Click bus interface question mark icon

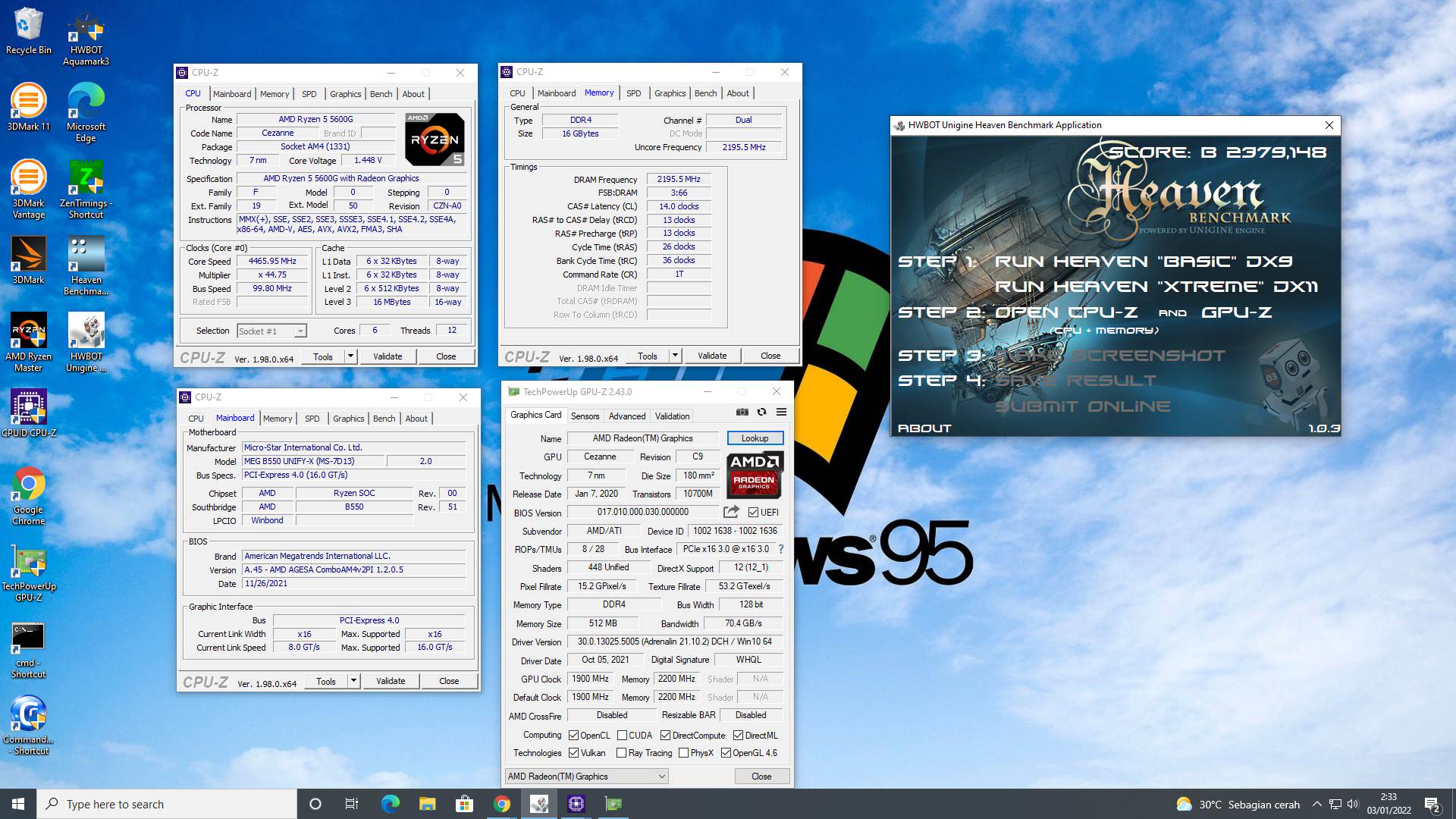pos(781,549)
